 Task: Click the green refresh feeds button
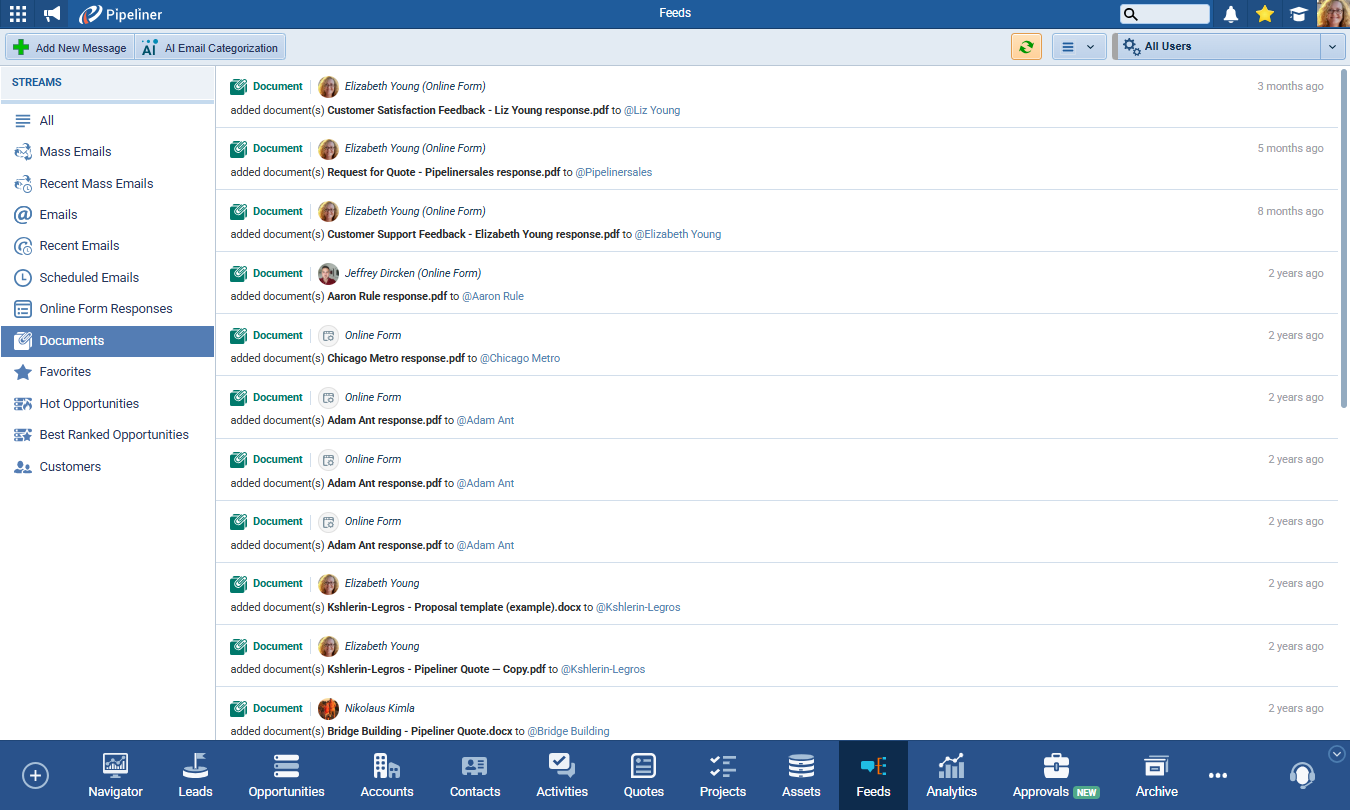tap(1026, 47)
